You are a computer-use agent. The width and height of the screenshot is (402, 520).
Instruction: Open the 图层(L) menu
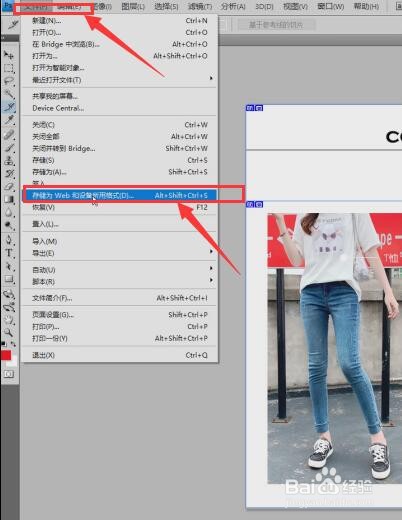pos(133,6)
